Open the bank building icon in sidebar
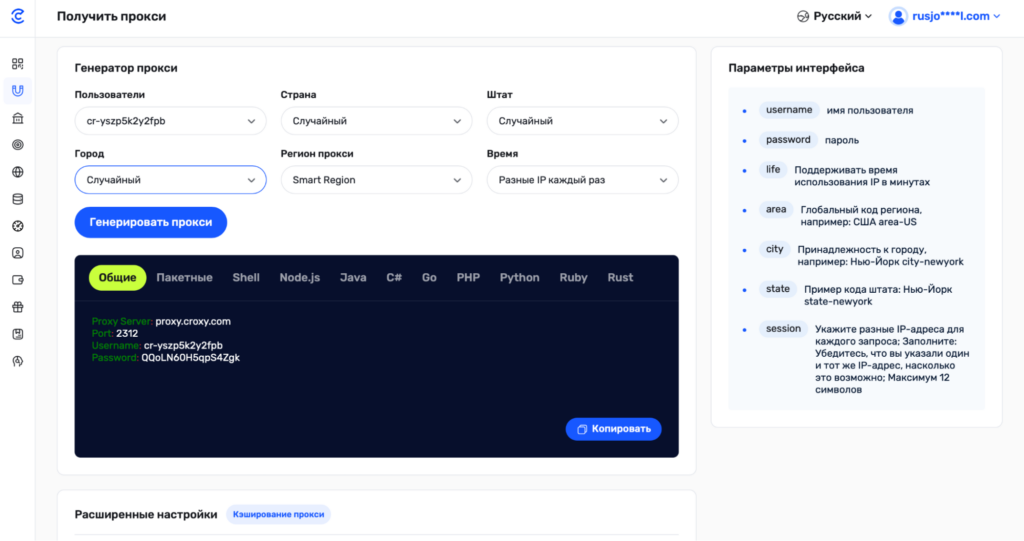Screen dimensions: 1024x541 tap(18, 118)
